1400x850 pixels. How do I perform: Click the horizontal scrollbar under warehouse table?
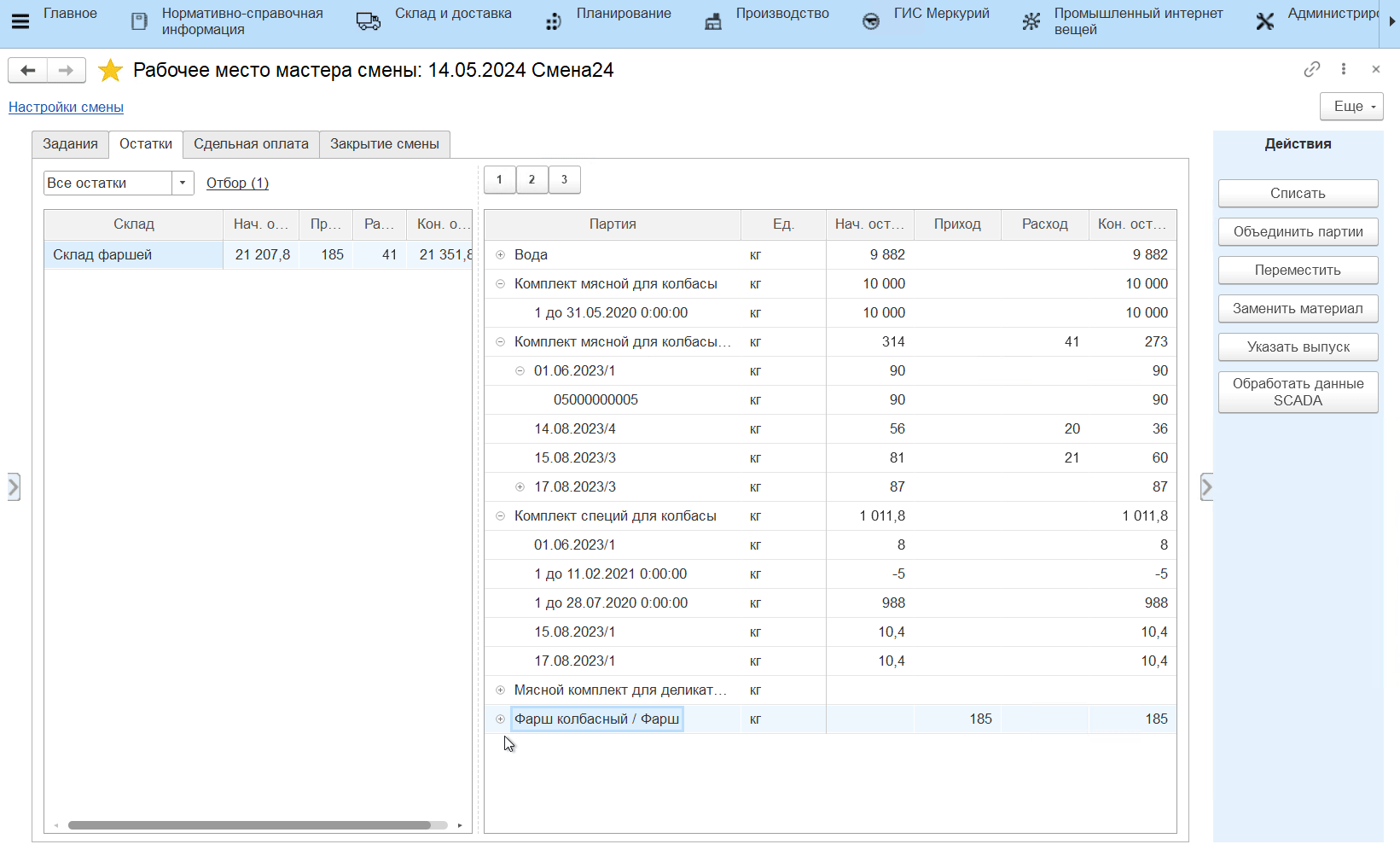249,825
